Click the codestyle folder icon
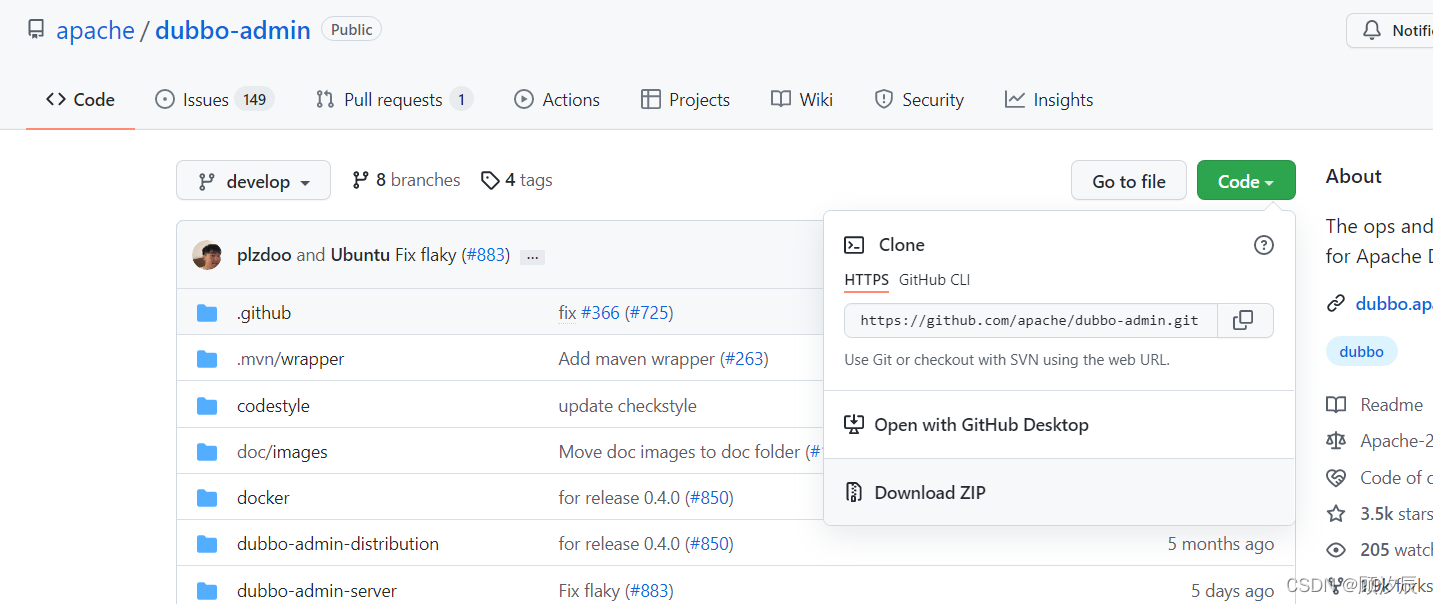The height and width of the screenshot is (604, 1433). click(x=207, y=406)
